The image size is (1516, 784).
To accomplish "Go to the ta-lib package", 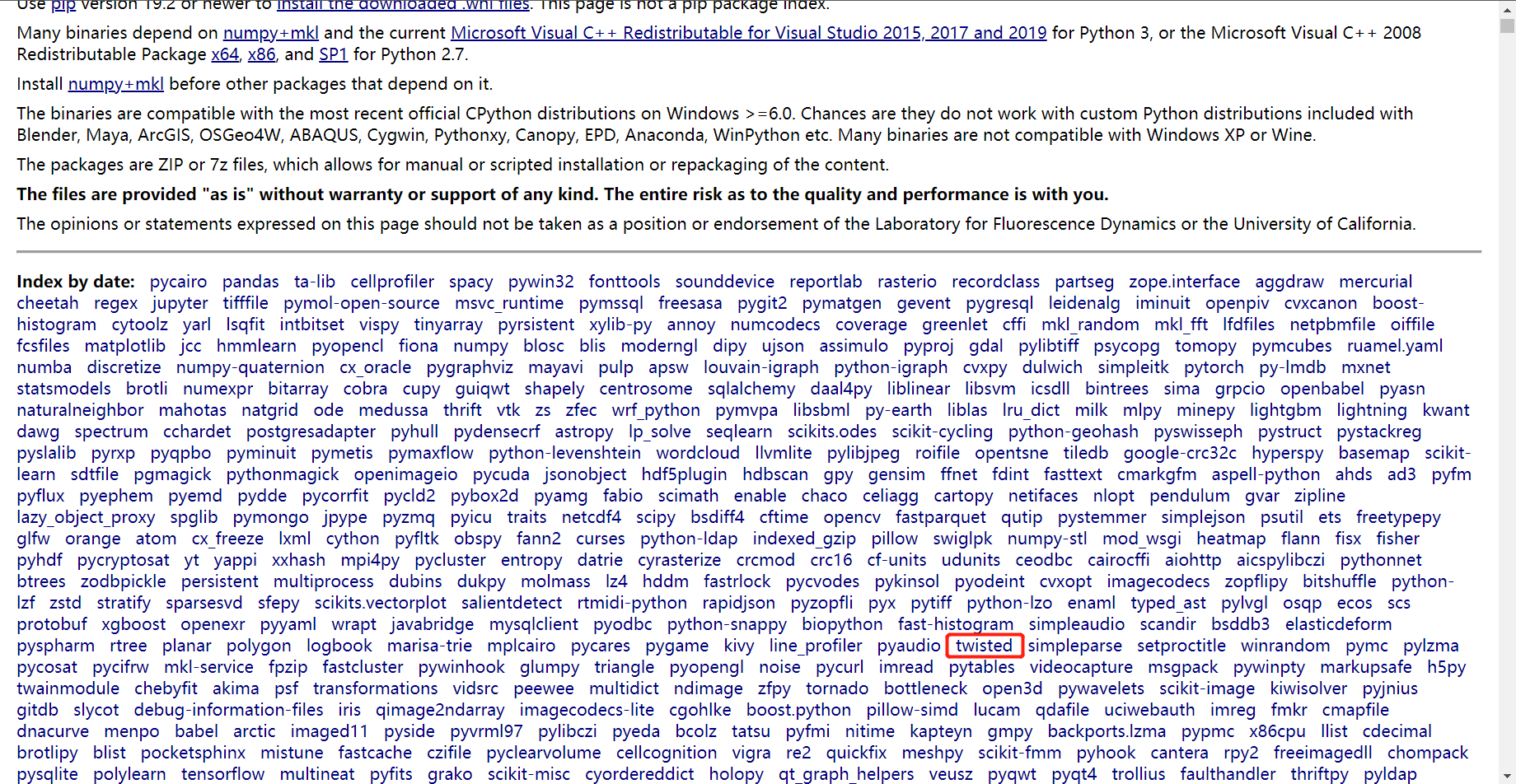I will pos(315,282).
